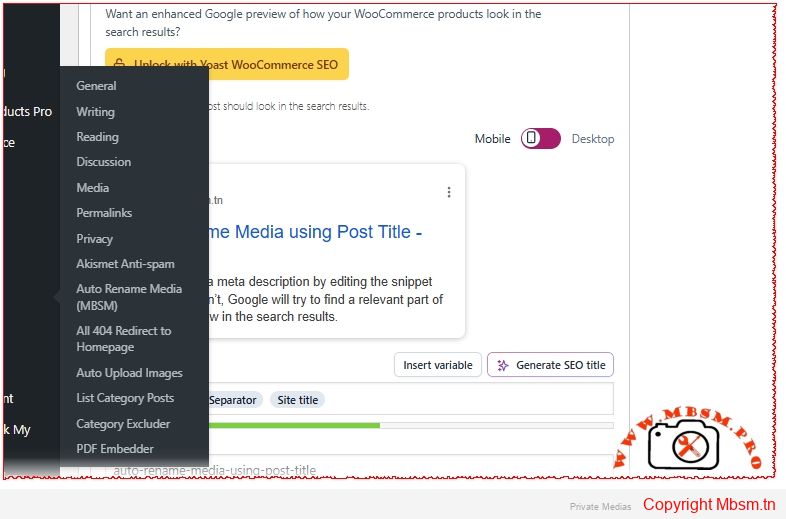Open the Privacy settings page
The width and height of the screenshot is (786, 519).
coord(94,239)
